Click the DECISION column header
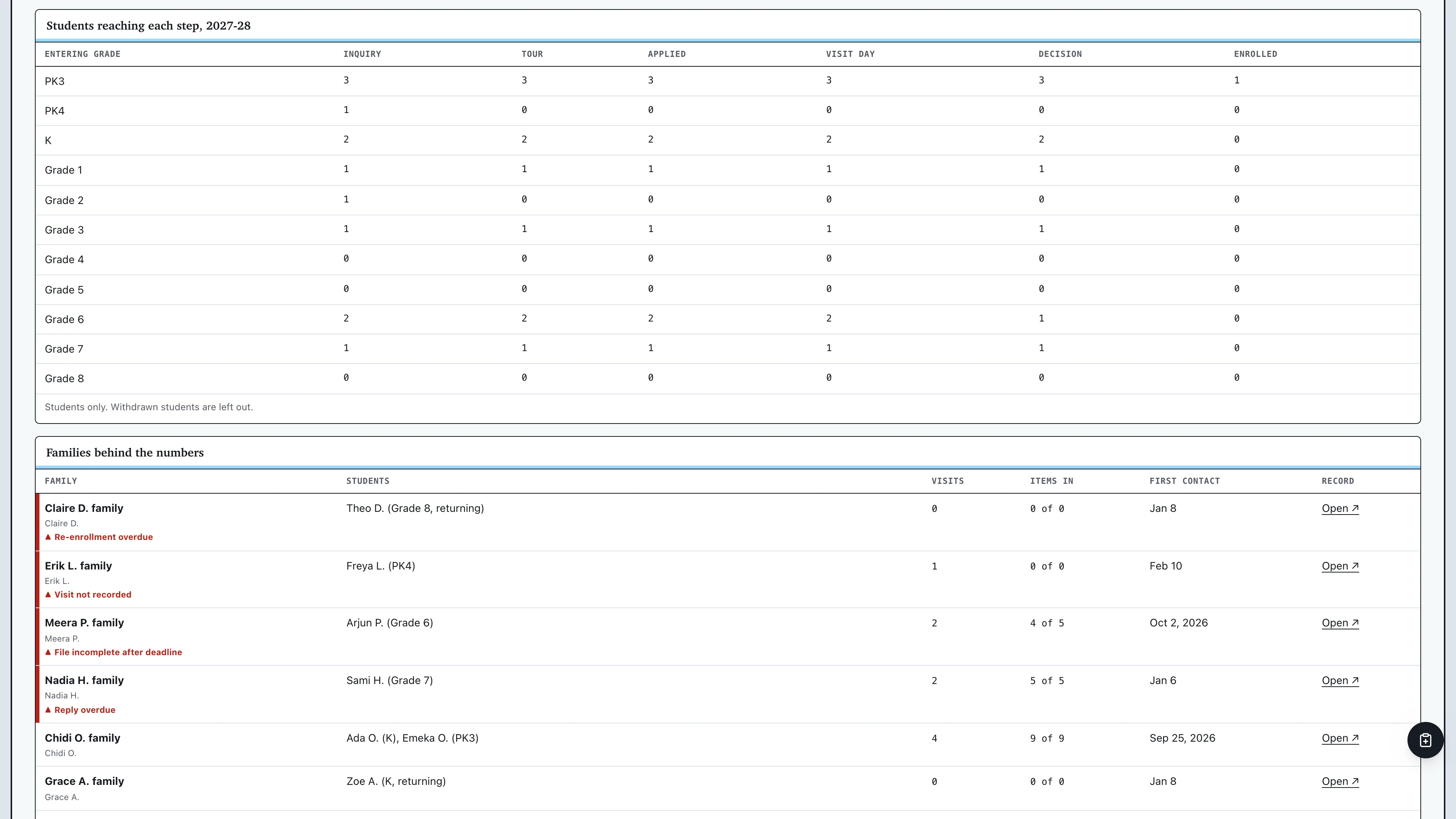This screenshot has width=1456, height=819. pos(1060,54)
